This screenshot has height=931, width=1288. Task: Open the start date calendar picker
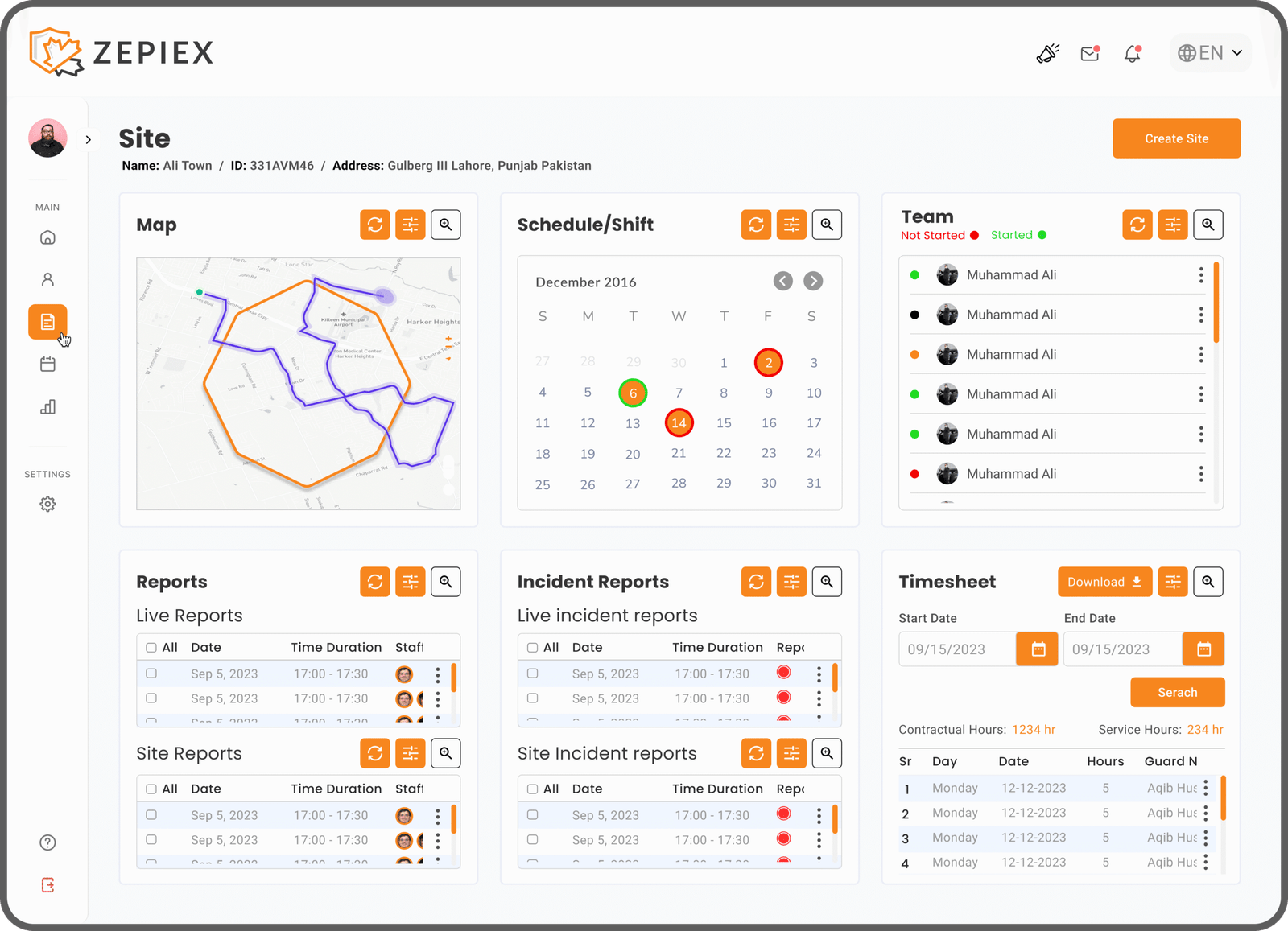(x=1038, y=649)
